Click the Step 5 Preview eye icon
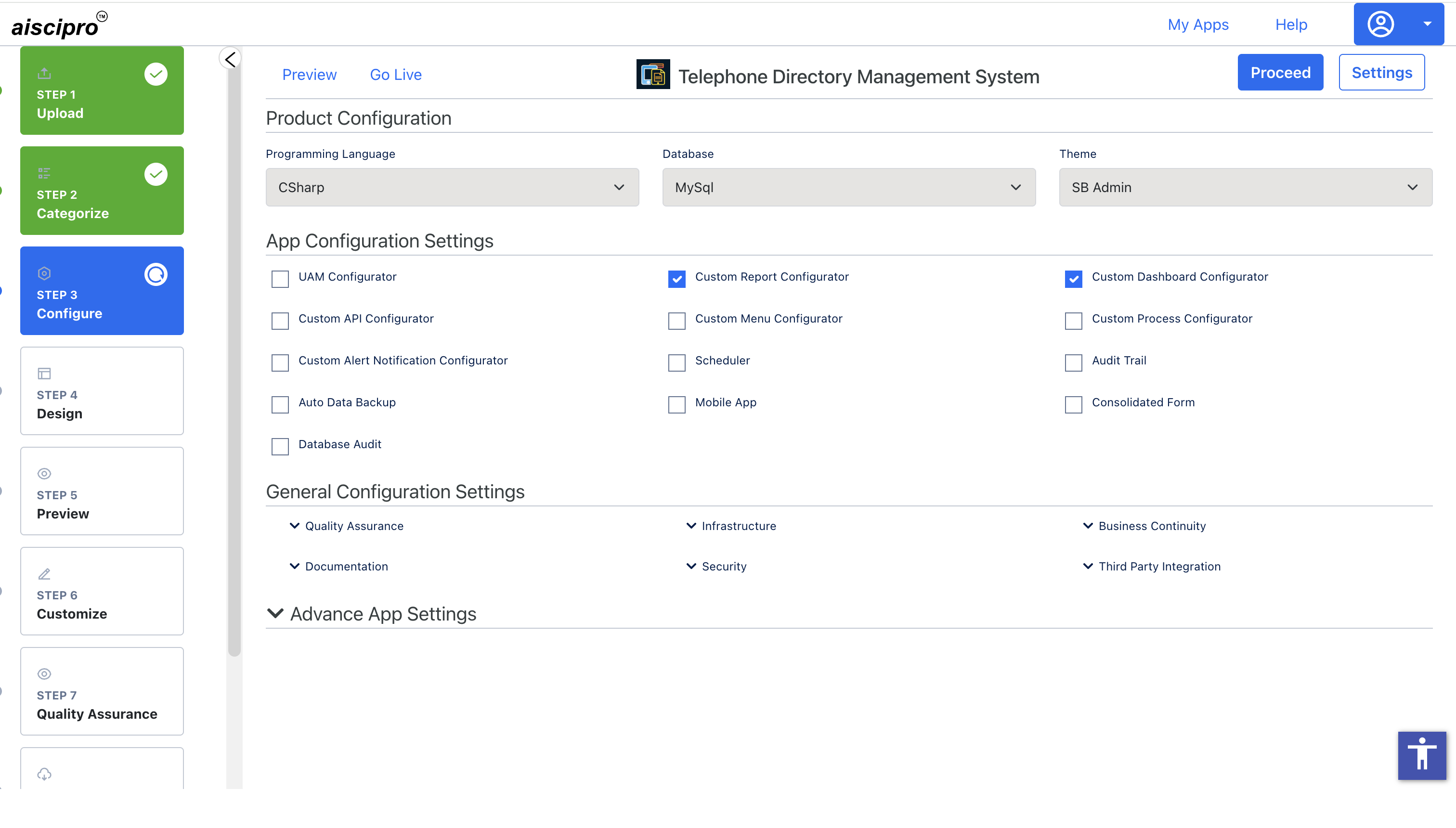 (x=44, y=474)
